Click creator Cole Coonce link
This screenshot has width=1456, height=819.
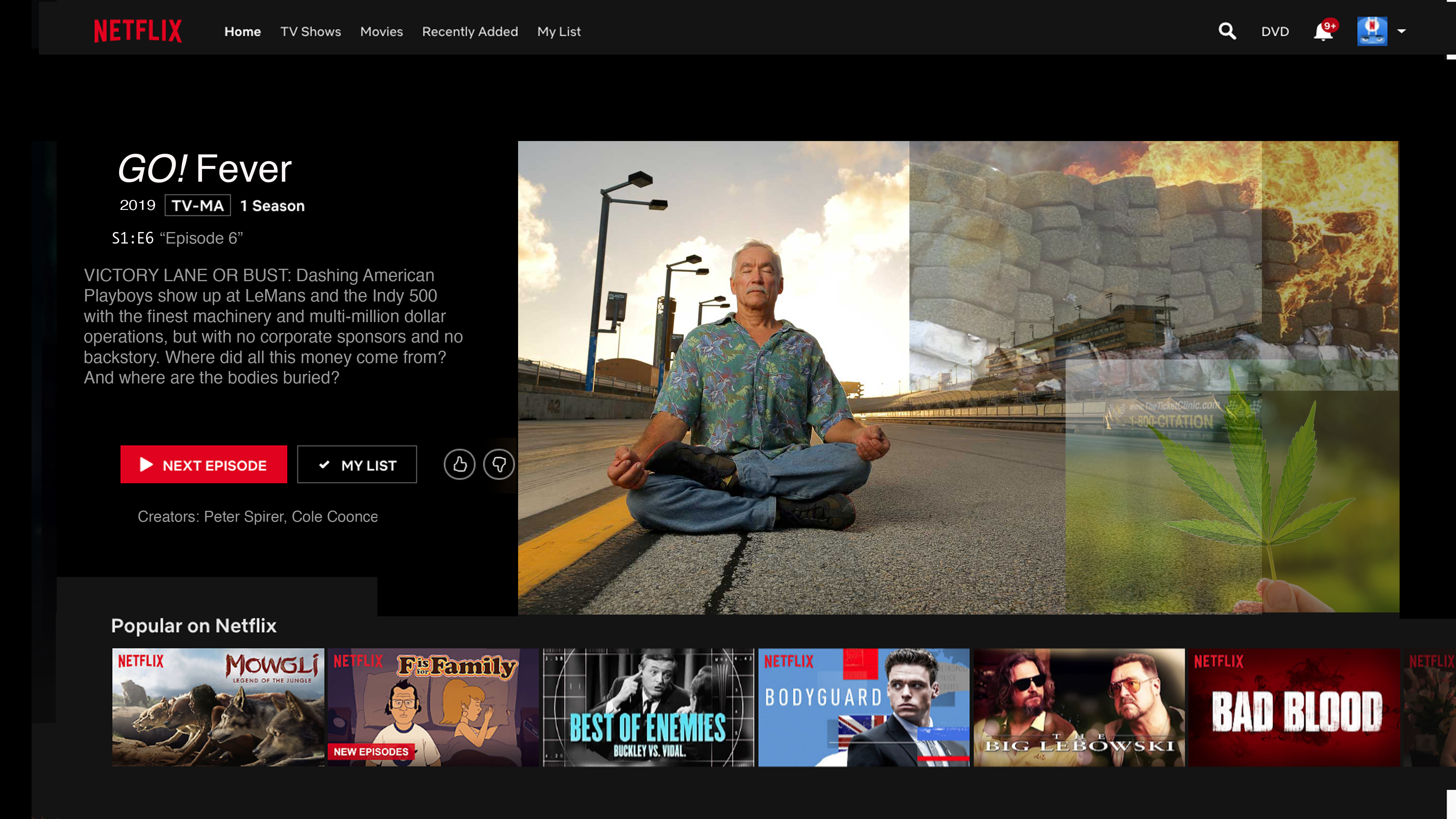pyautogui.click(x=335, y=517)
